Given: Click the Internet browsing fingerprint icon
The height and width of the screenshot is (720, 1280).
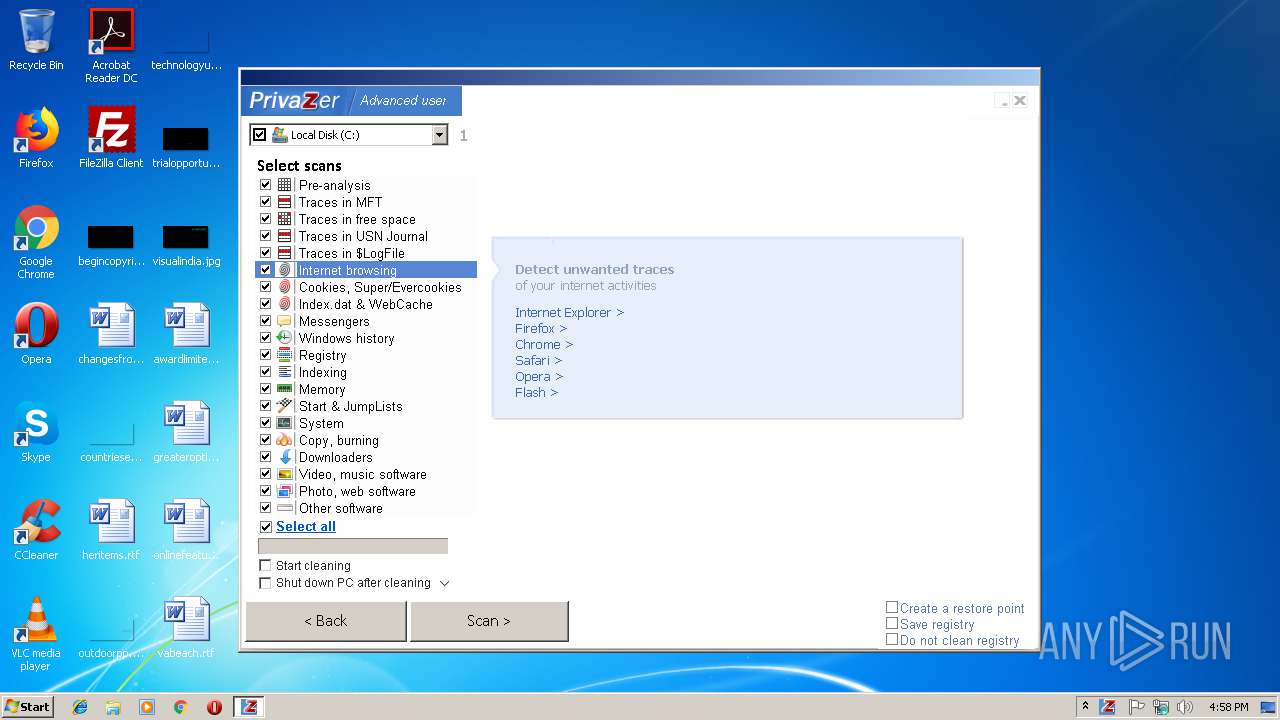Looking at the screenshot, I should 285,270.
